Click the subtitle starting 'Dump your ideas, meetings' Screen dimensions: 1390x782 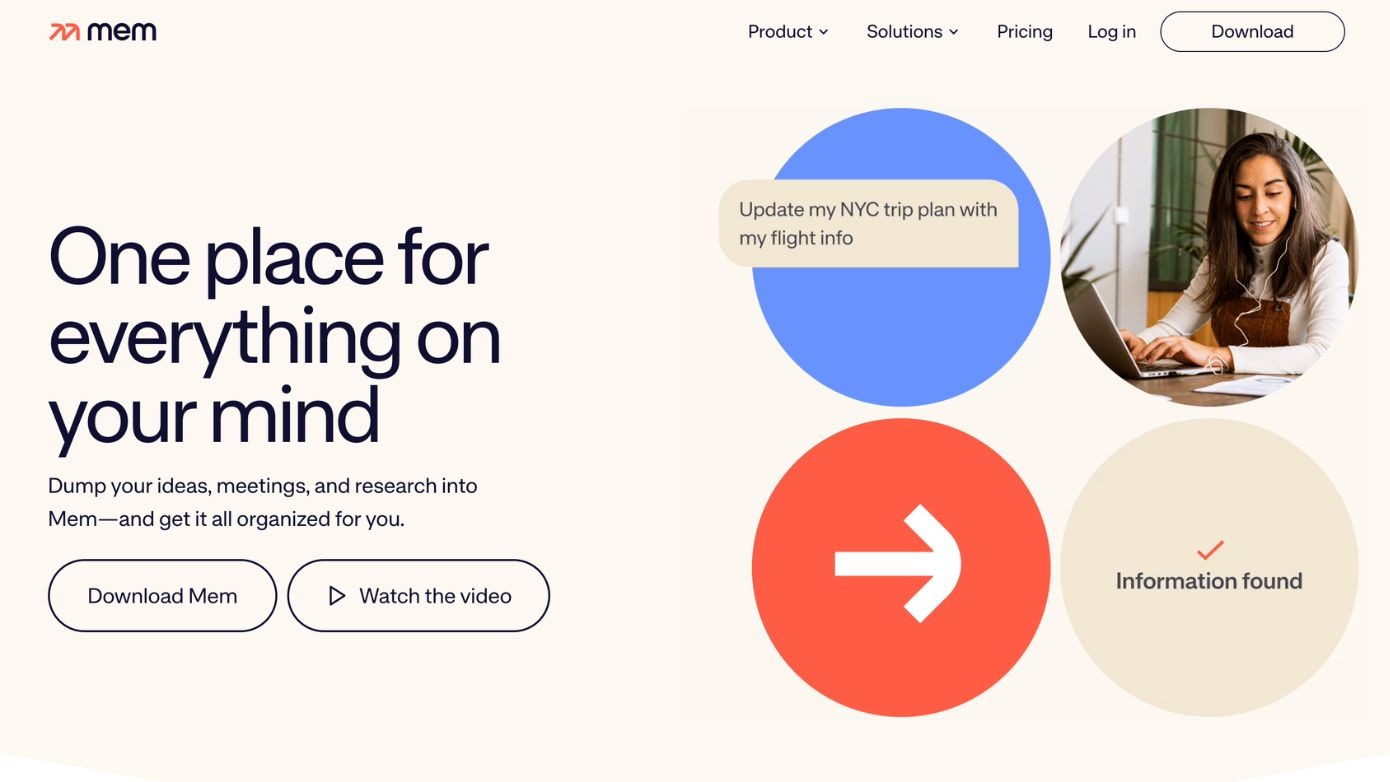tap(263, 502)
